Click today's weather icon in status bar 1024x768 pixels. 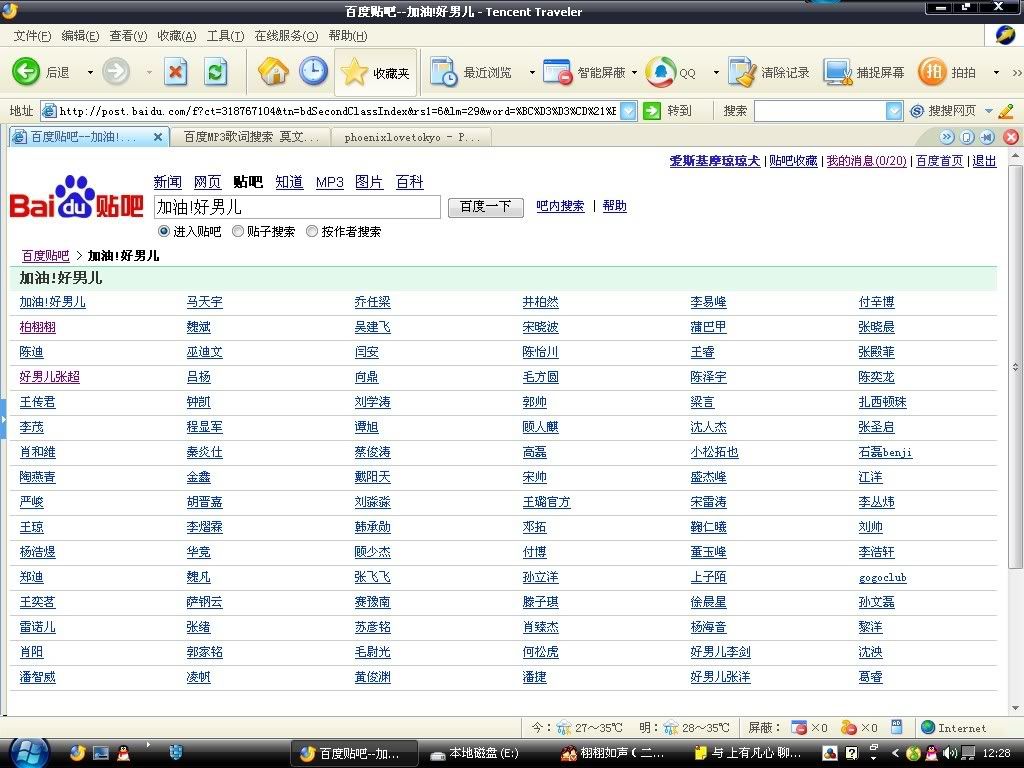click(564, 728)
